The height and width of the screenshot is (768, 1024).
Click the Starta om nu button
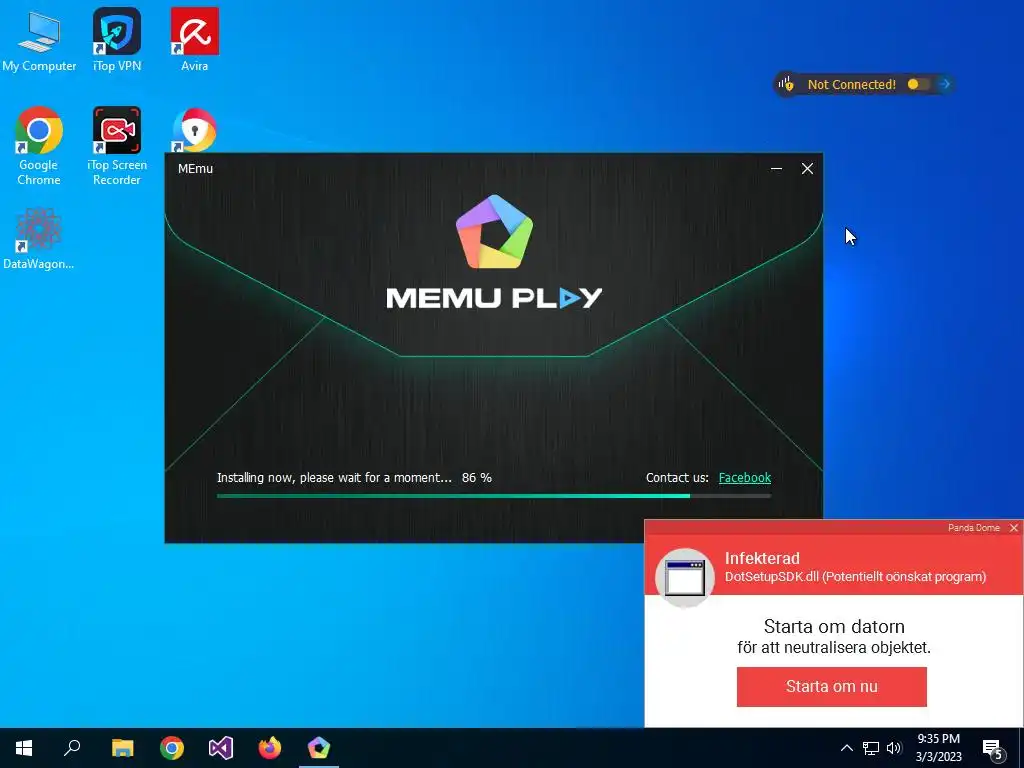click(x=831, y=686)
